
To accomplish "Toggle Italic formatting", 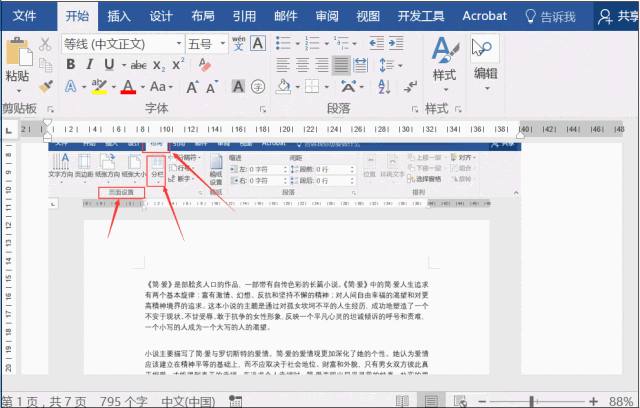I will 89,64.
